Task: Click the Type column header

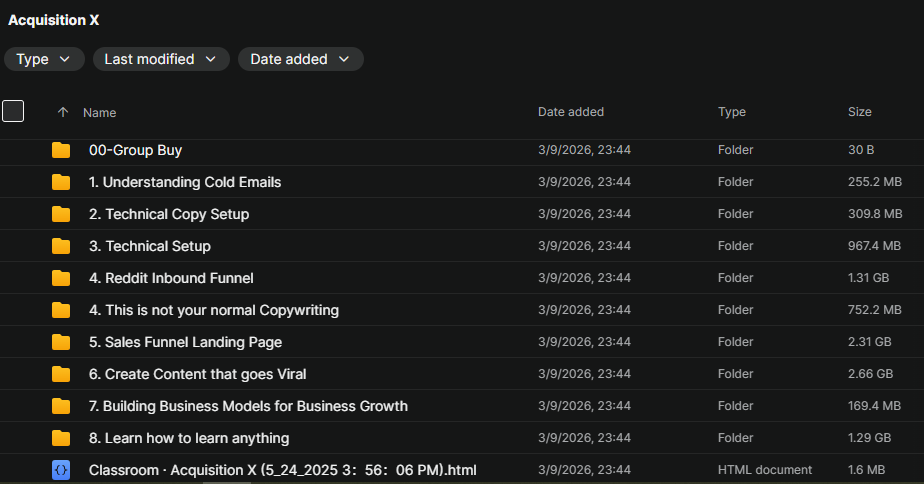Action: pyautogui.click(x=732, y=112)
